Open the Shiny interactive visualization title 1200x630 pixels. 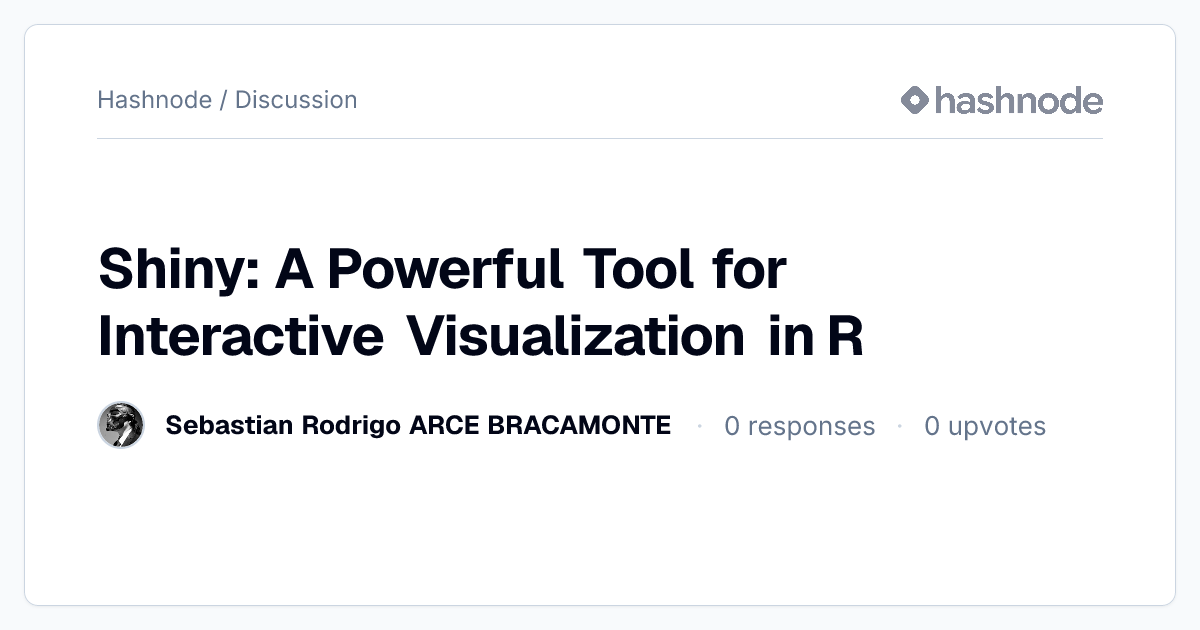click(x=480, y=303)
